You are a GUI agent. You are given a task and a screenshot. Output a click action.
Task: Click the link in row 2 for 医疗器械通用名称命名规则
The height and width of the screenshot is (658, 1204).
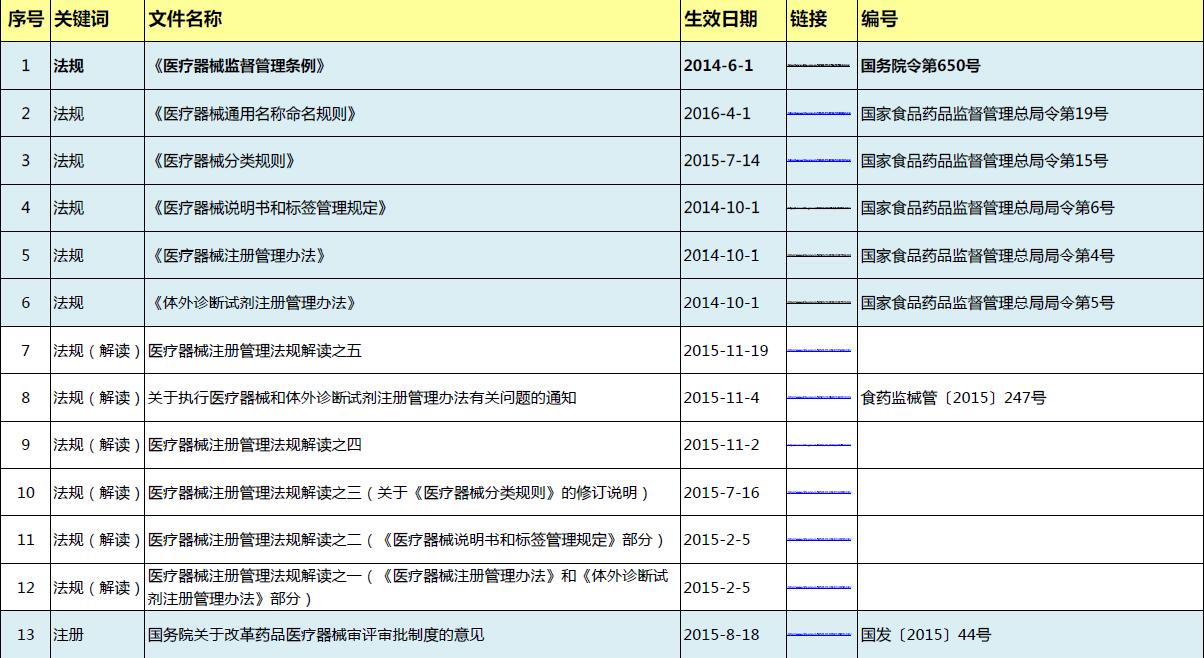[x=819, y=114]
